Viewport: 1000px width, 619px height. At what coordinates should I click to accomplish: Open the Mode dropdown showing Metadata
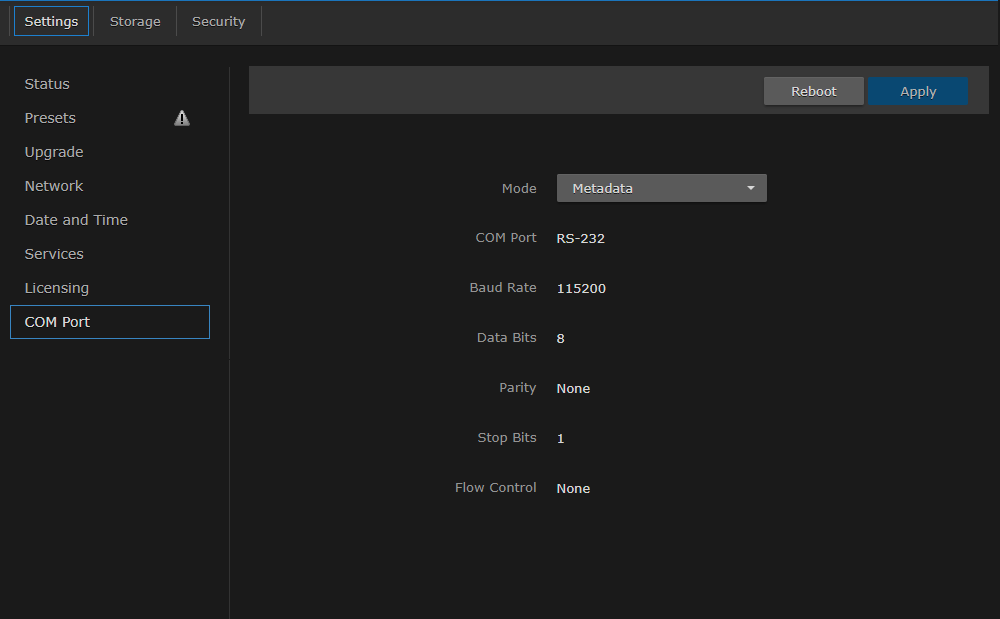(661, 188)
